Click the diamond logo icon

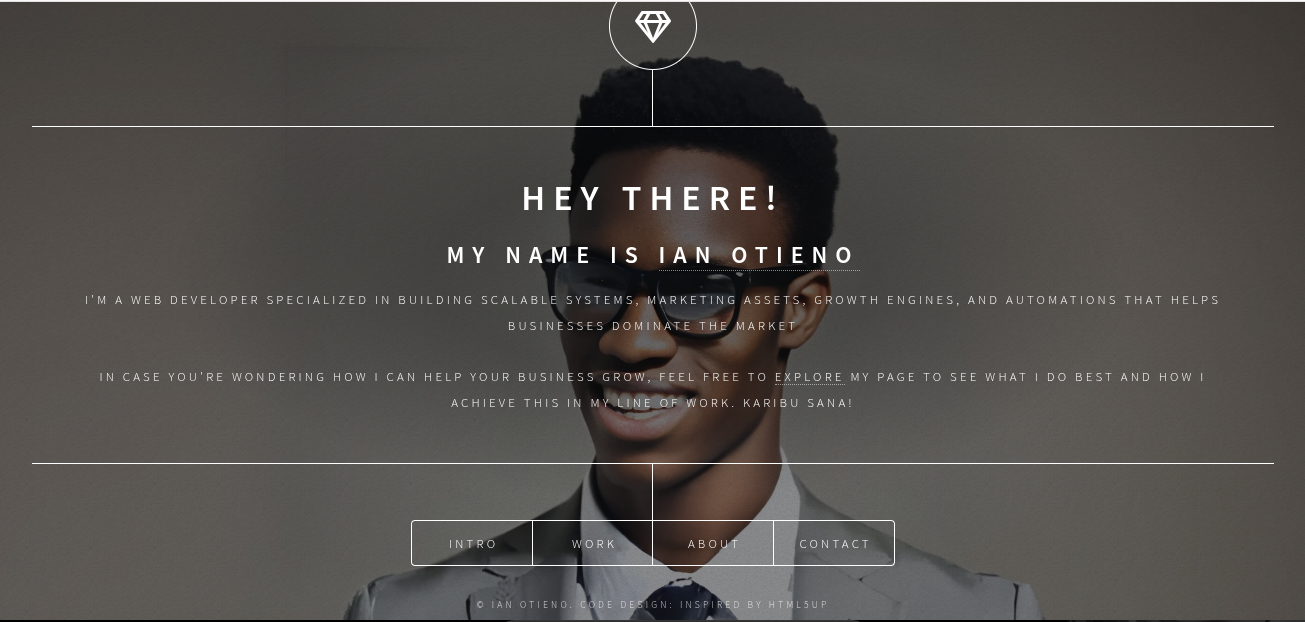click(653, 26)
